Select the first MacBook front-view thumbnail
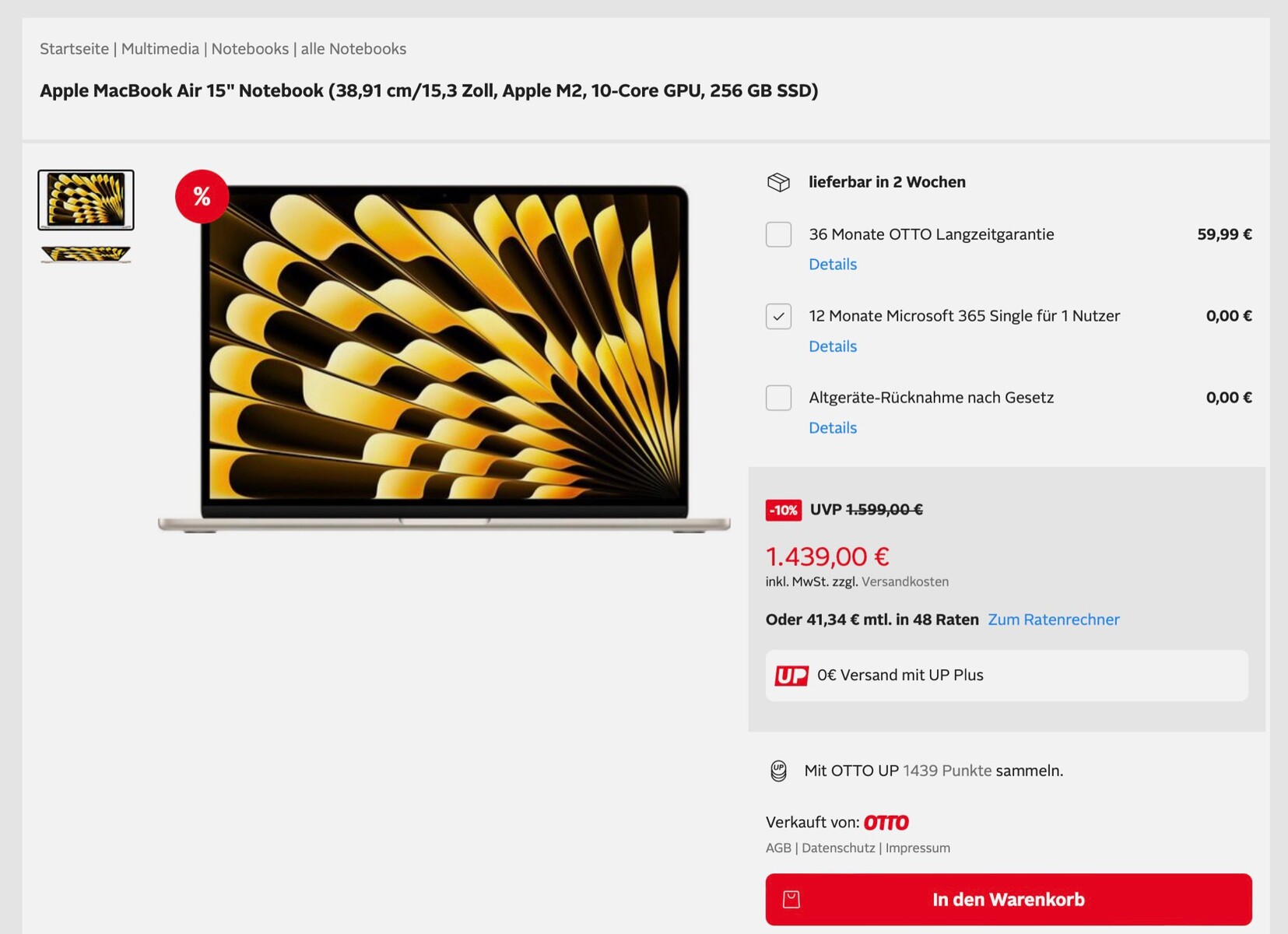Image resolution: width=1288 pixels, height=934 pixels. [x=86, y=200]
